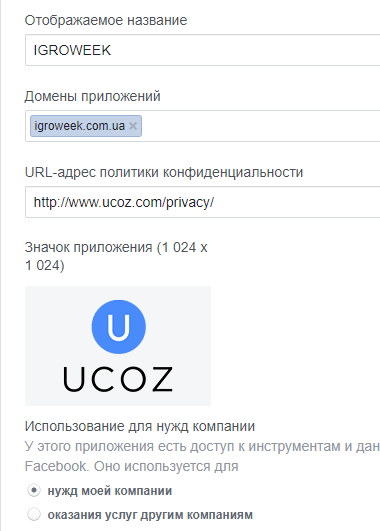Remove the igroweek.com.ua domain tag
The height and width of the screenshot is (531, 380).
(x=133, y=126)
